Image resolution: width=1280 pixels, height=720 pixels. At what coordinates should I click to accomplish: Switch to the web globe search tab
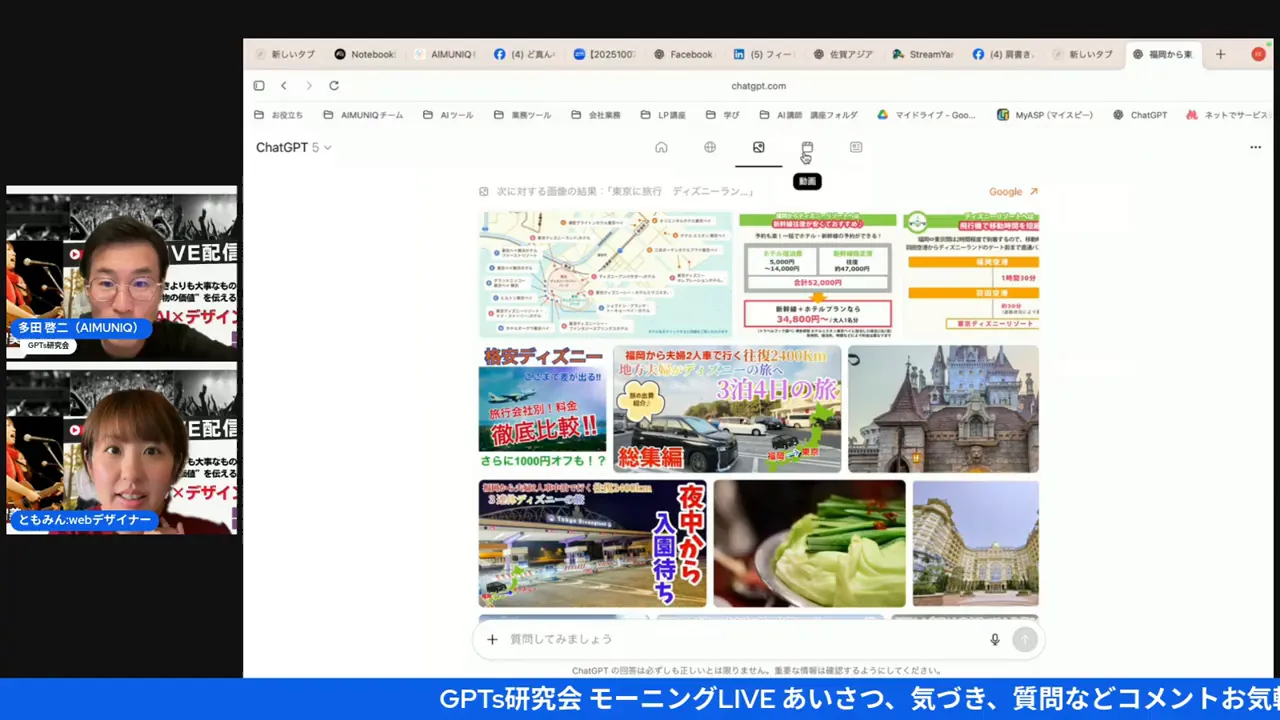coord(710,148)
